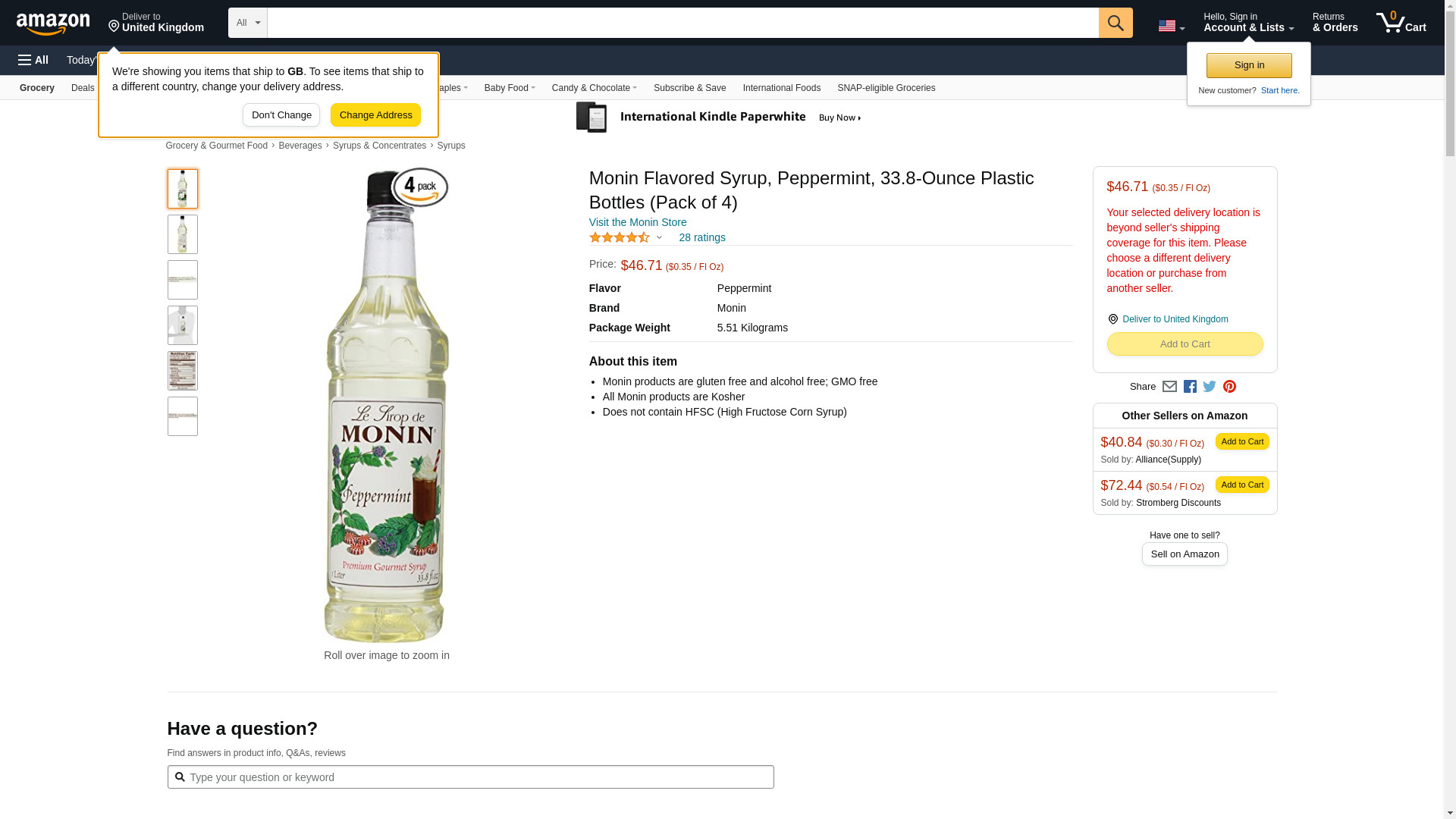
Task: Select the nutrition facts thumbnail
Action: tap(183, 371)
